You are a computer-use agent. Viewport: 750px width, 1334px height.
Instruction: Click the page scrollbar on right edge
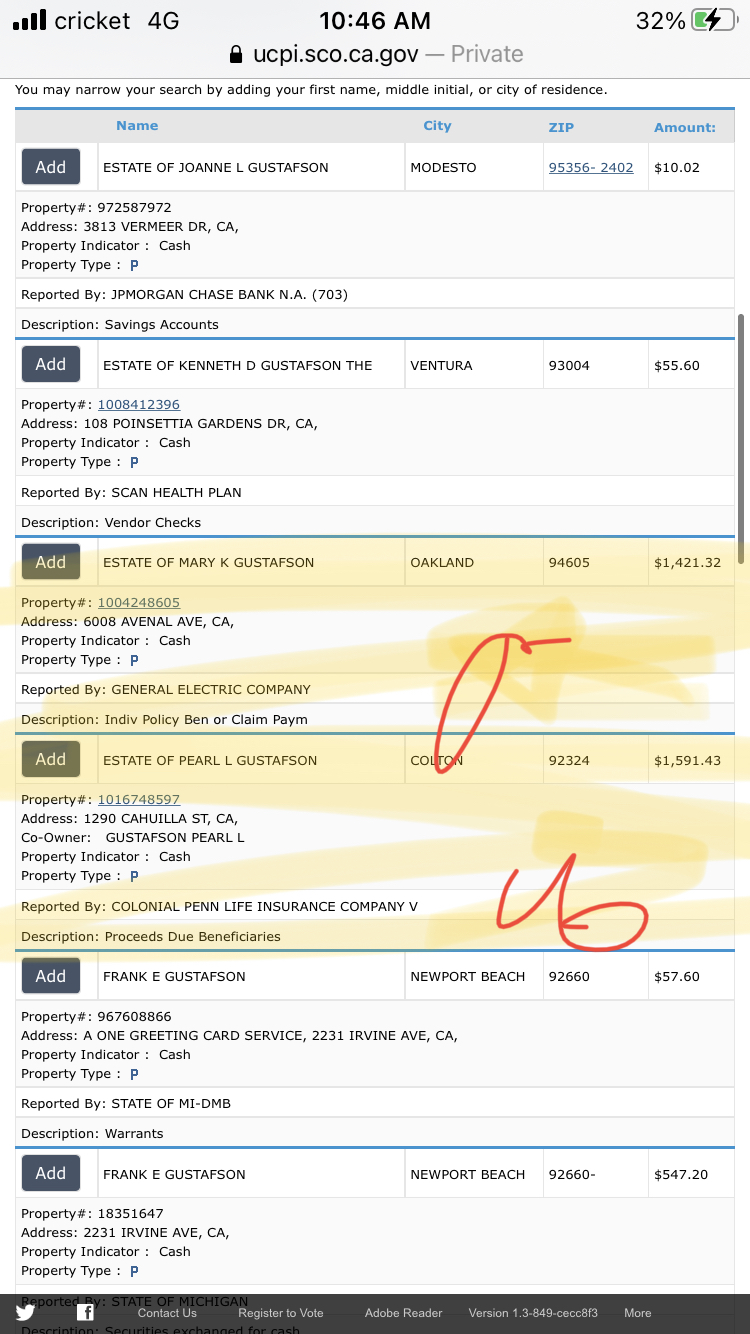pos(741,438)
